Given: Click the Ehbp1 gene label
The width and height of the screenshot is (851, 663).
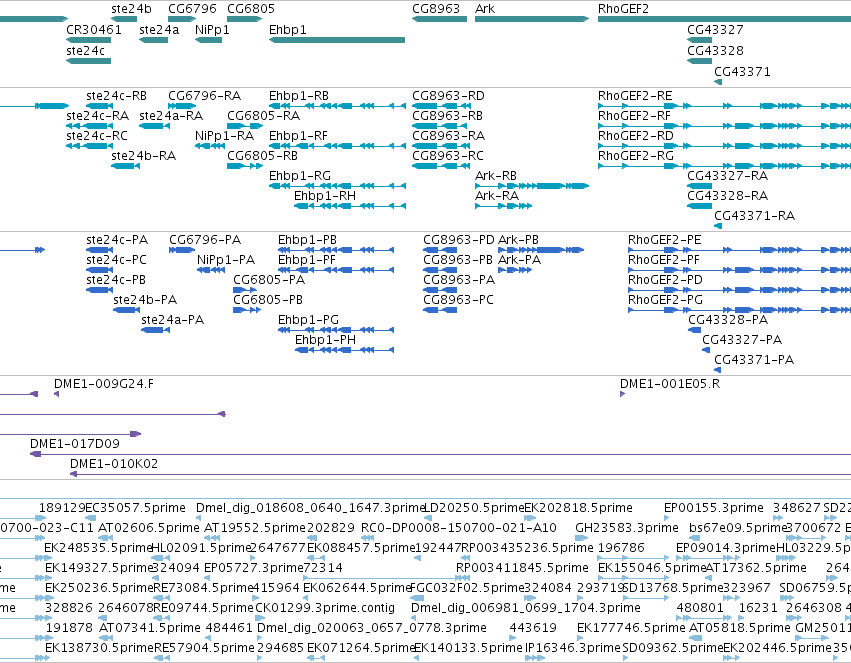Looking at the screenshot, I should tap(288, 29).
